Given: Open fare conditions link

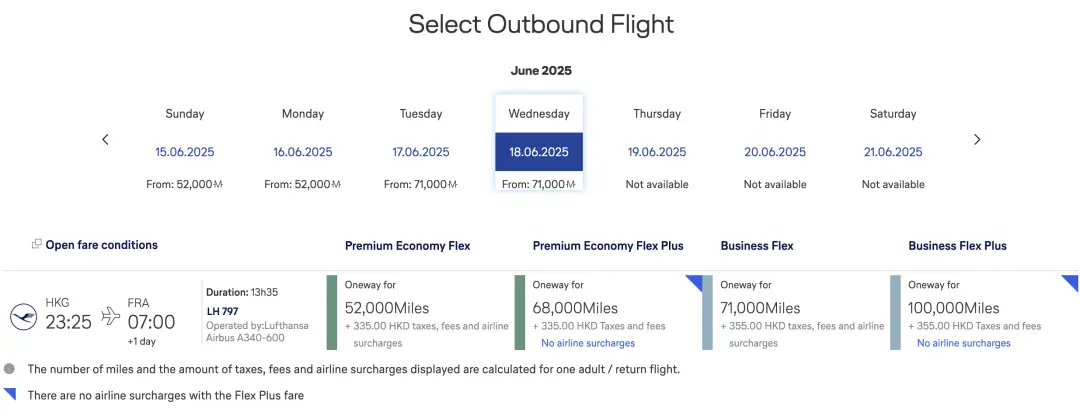Looking at the screenshot, I should 101,244.
